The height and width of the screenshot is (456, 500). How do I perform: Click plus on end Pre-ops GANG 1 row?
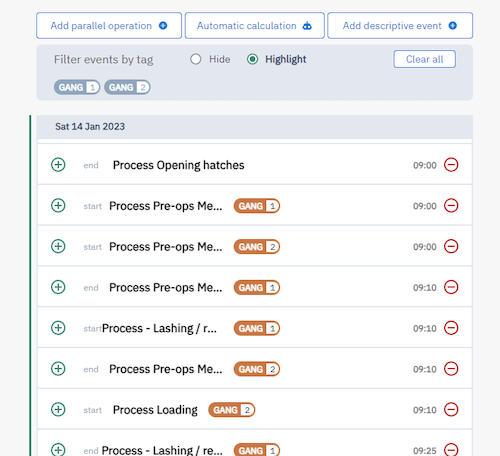58,287
